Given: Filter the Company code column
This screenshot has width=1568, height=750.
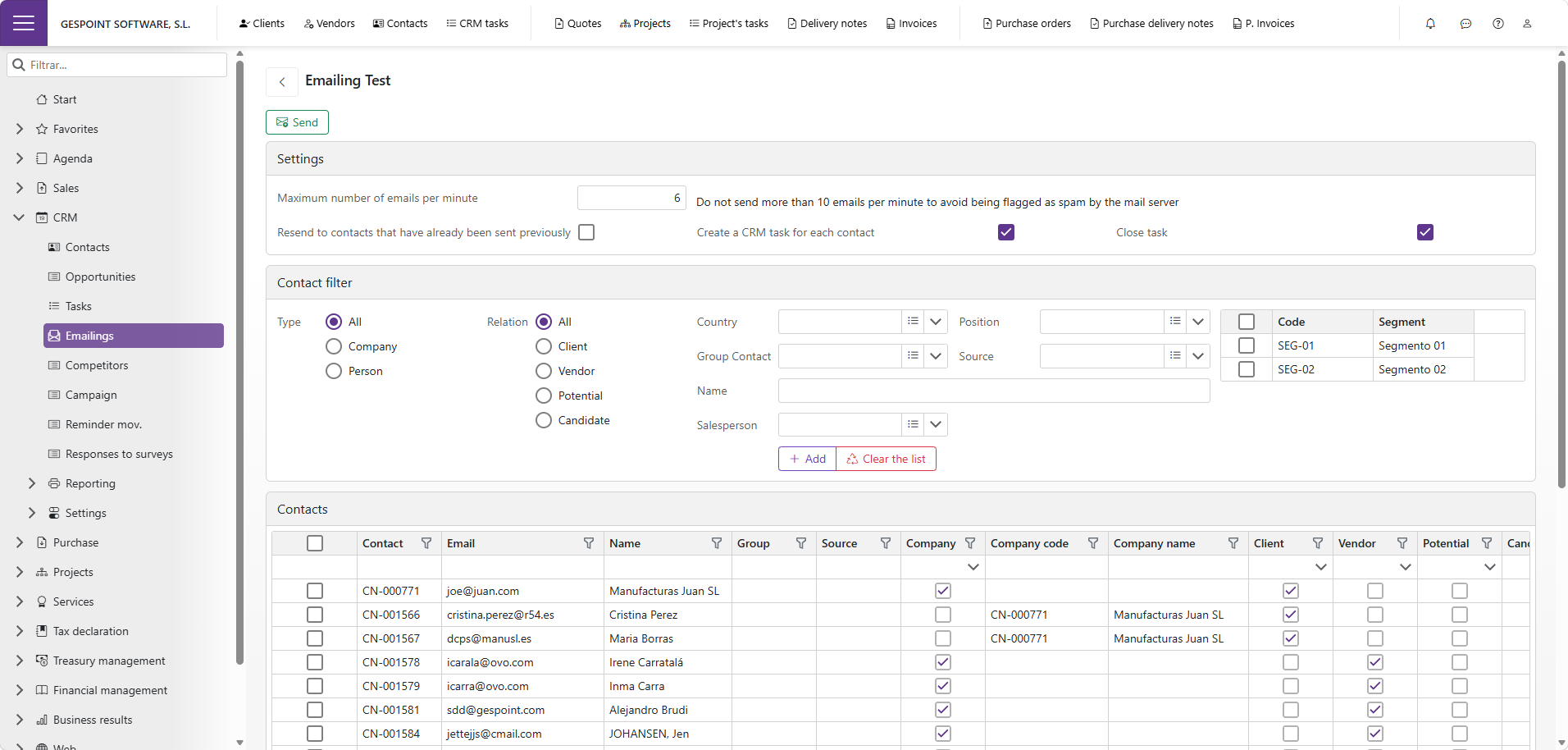Looking at the screenshot, I should click(x=1093, y=543).
